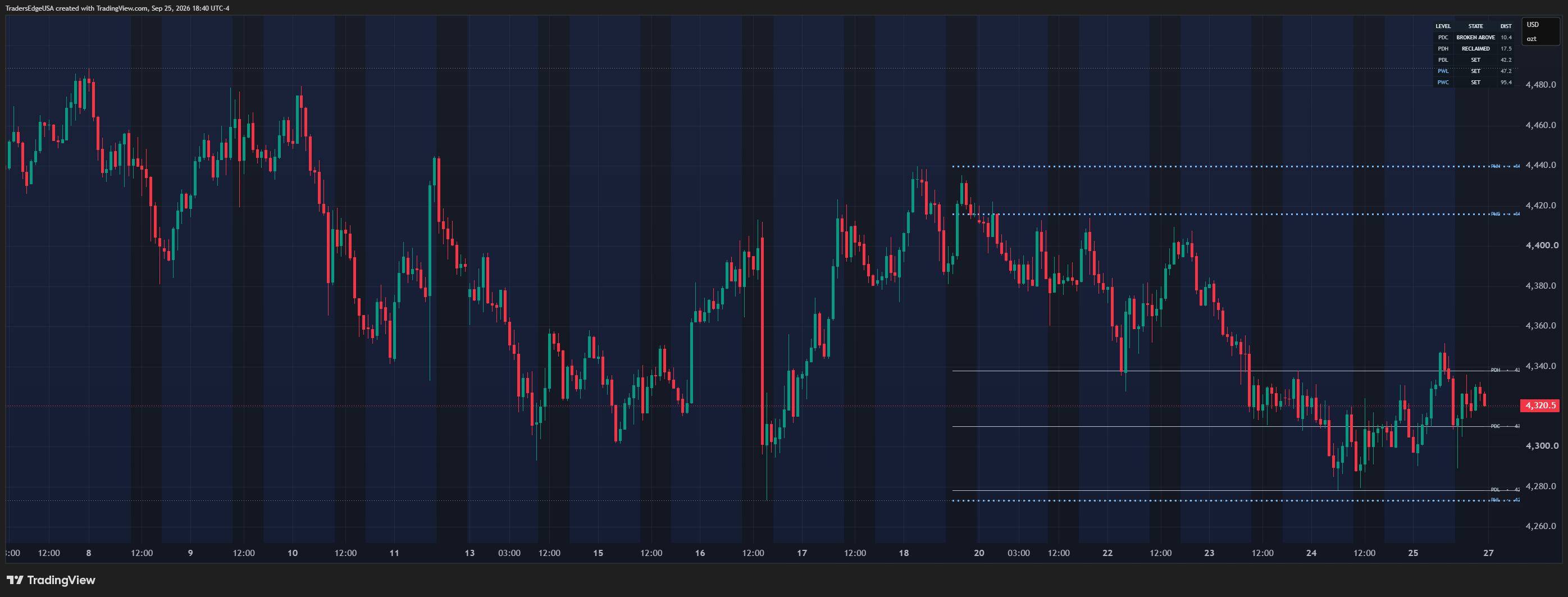Click the 4,480.0 price axis label
1568x597 pixels.
[x=1540, y=85]
